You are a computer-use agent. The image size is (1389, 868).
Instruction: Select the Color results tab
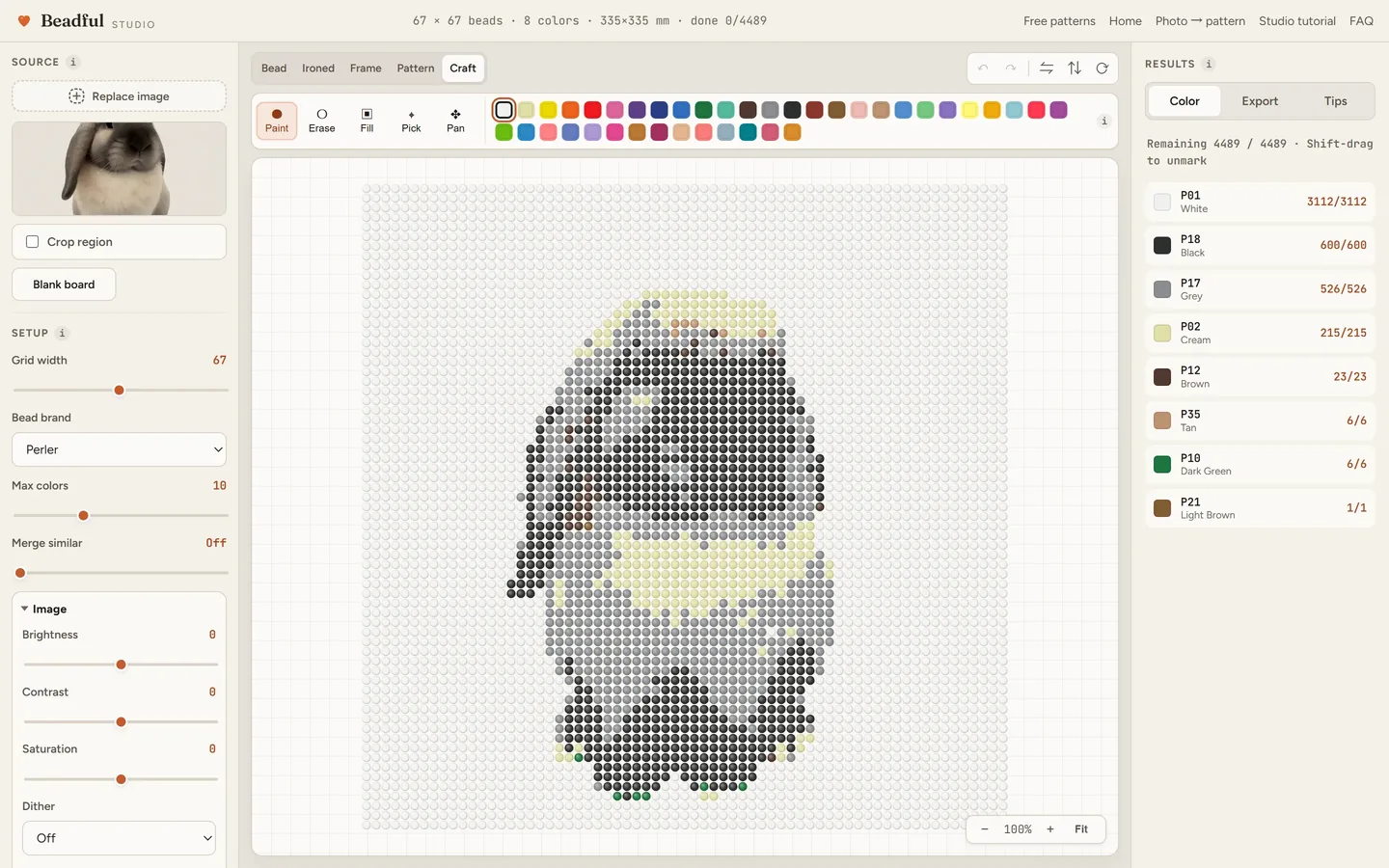pos(1185,101)
